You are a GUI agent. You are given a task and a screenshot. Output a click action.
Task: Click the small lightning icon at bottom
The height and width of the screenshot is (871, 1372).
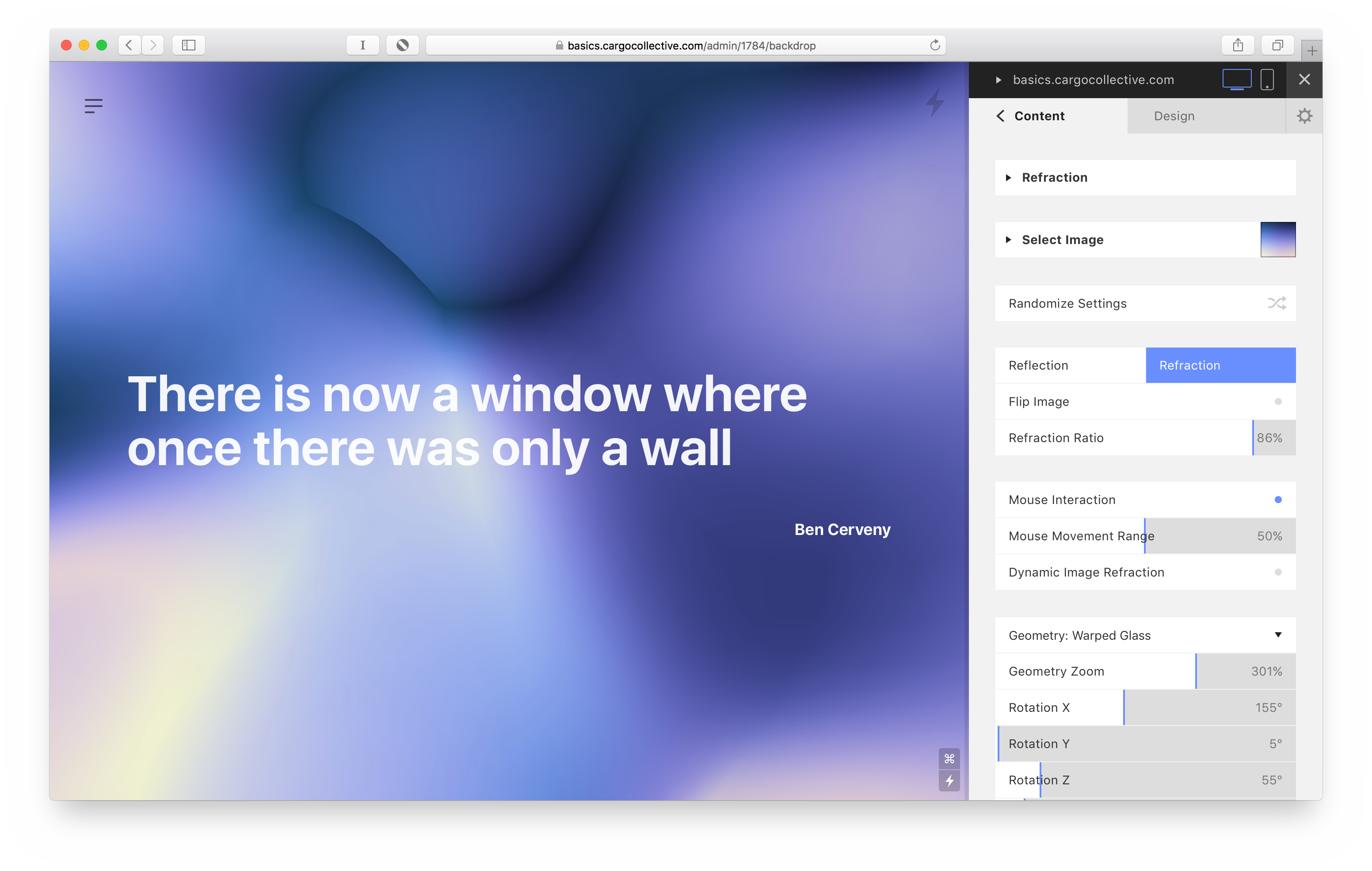pyautogui.click(x=949, y=780)
